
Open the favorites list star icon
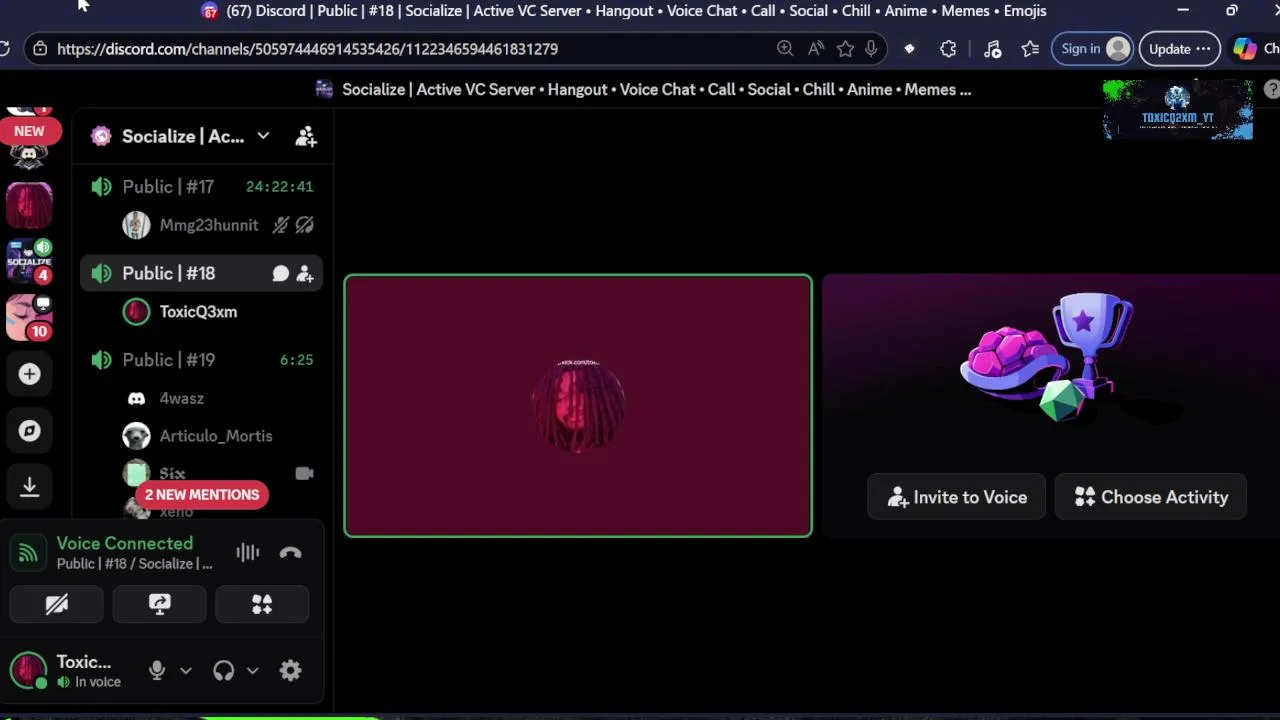1031,49
